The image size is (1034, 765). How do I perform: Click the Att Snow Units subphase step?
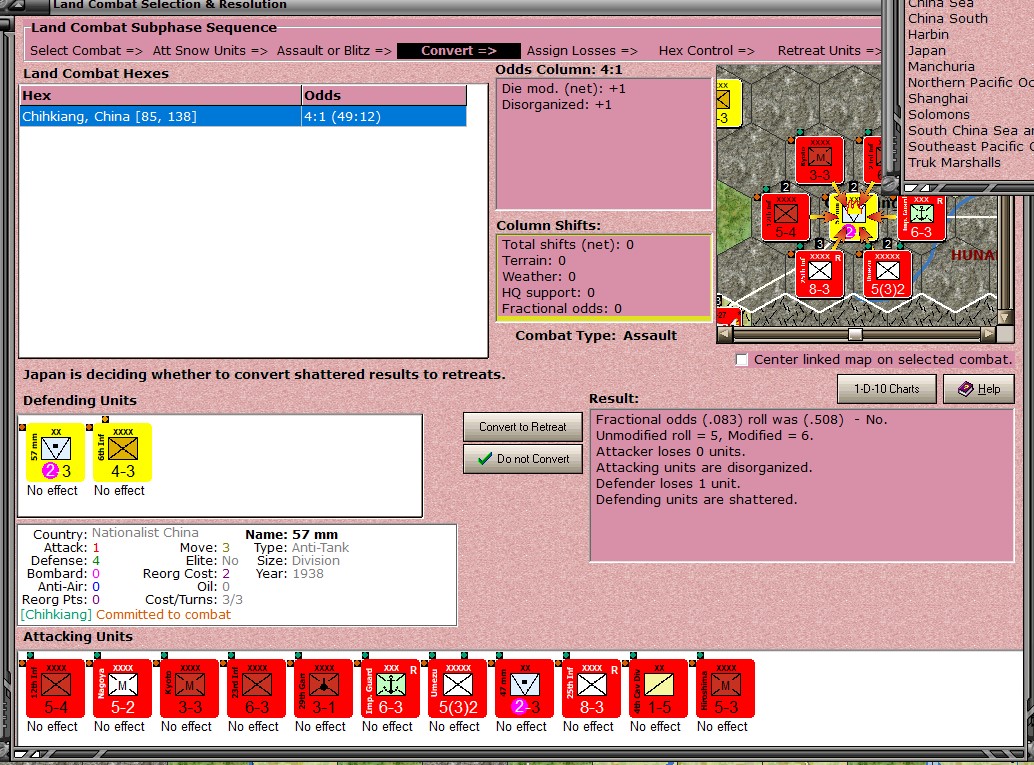coord(210,51)
